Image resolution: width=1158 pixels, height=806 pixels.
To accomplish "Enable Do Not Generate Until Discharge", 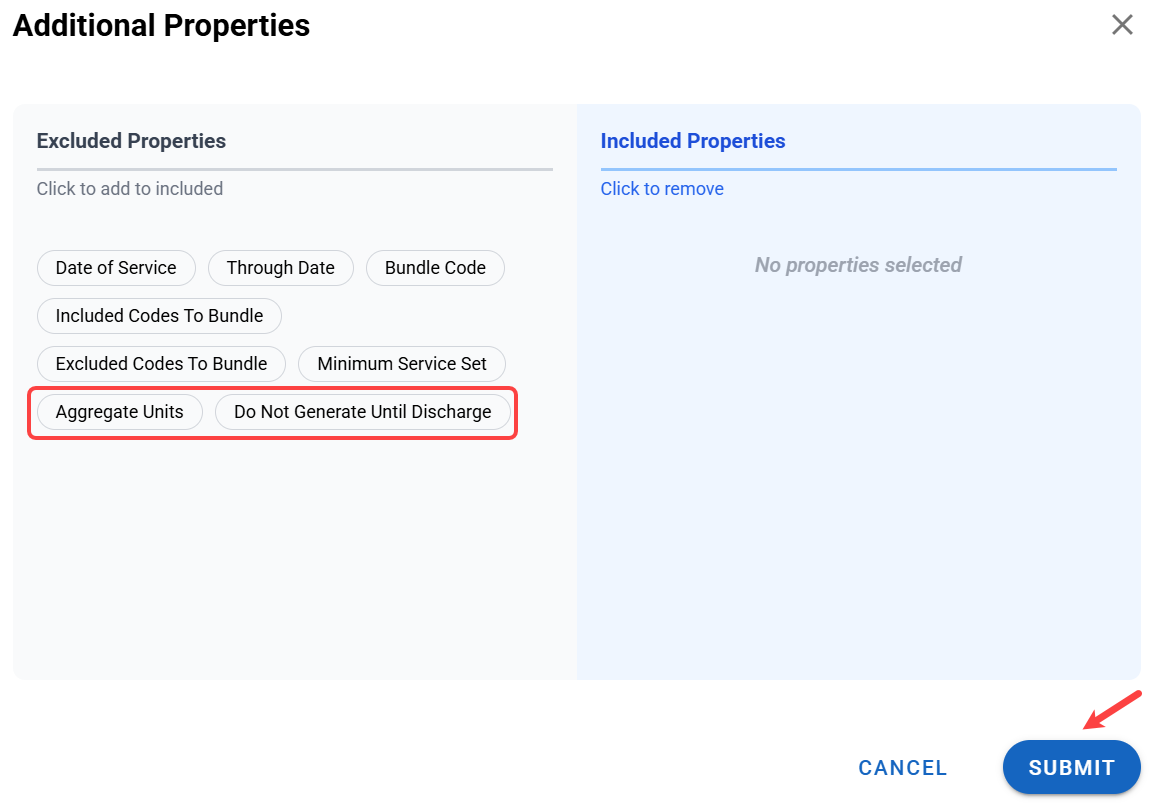I will click(362, 412).
